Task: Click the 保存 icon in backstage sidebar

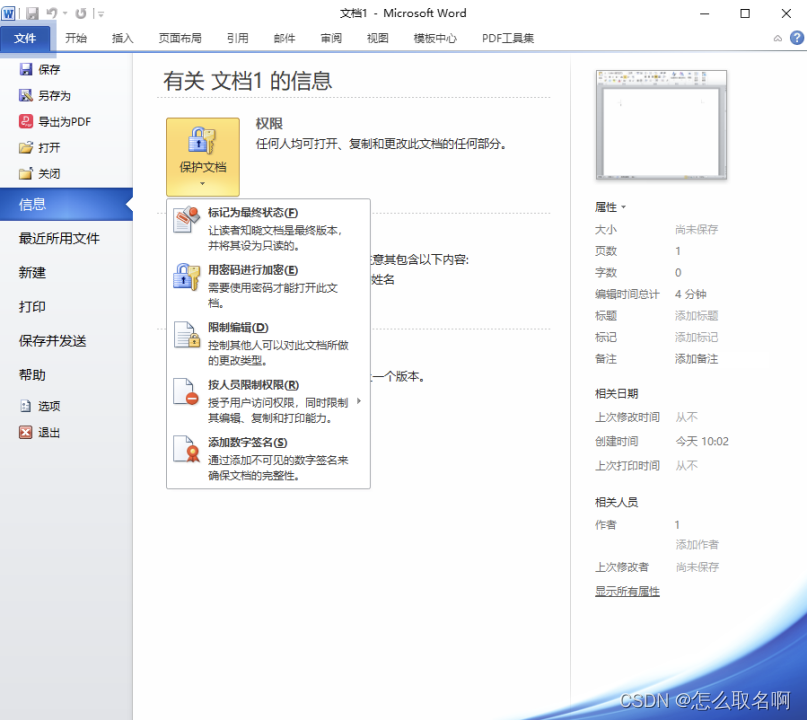Action: click(26, 69)
